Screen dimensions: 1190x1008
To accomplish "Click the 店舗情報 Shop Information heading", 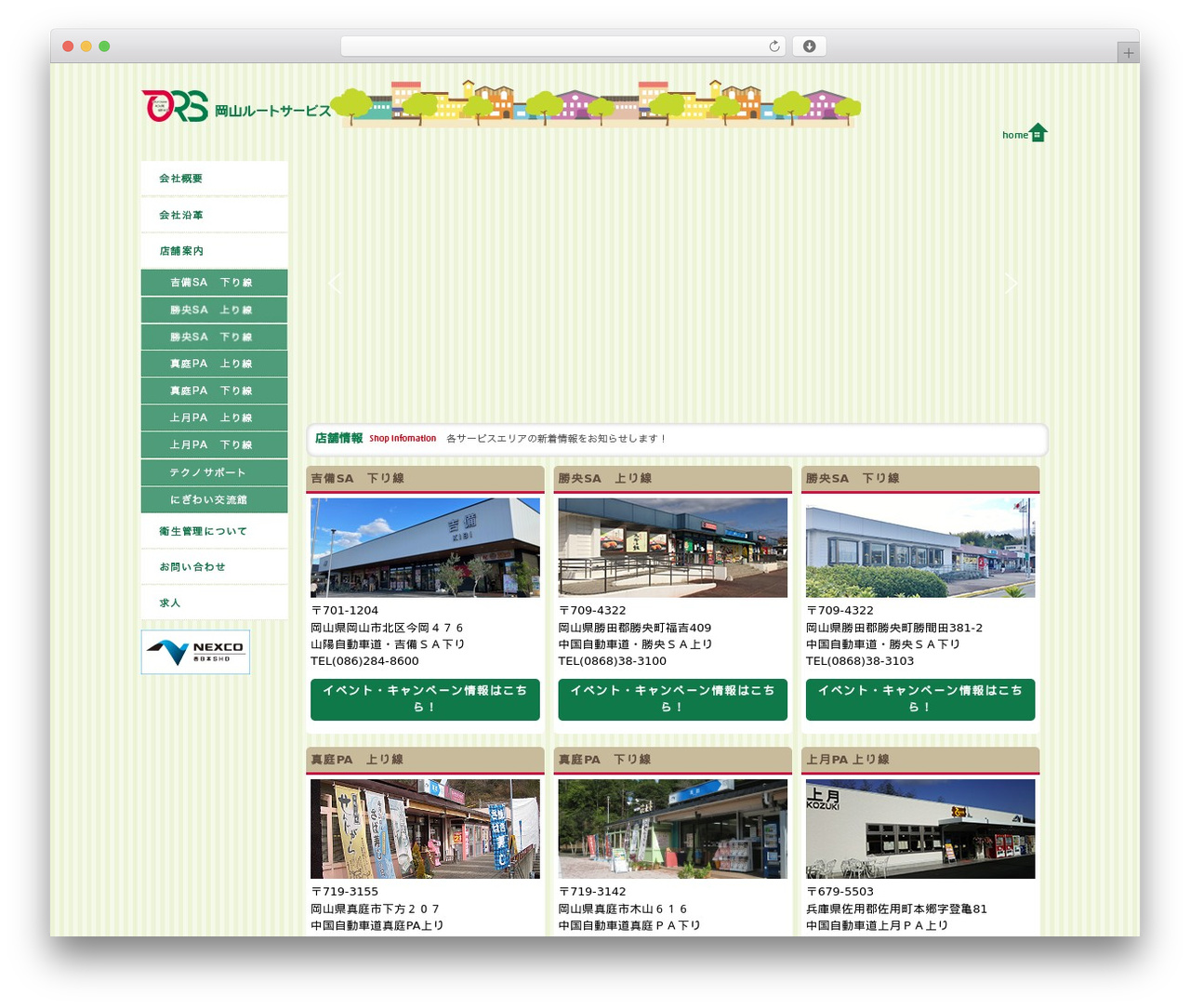I will [x=375, y=438].
